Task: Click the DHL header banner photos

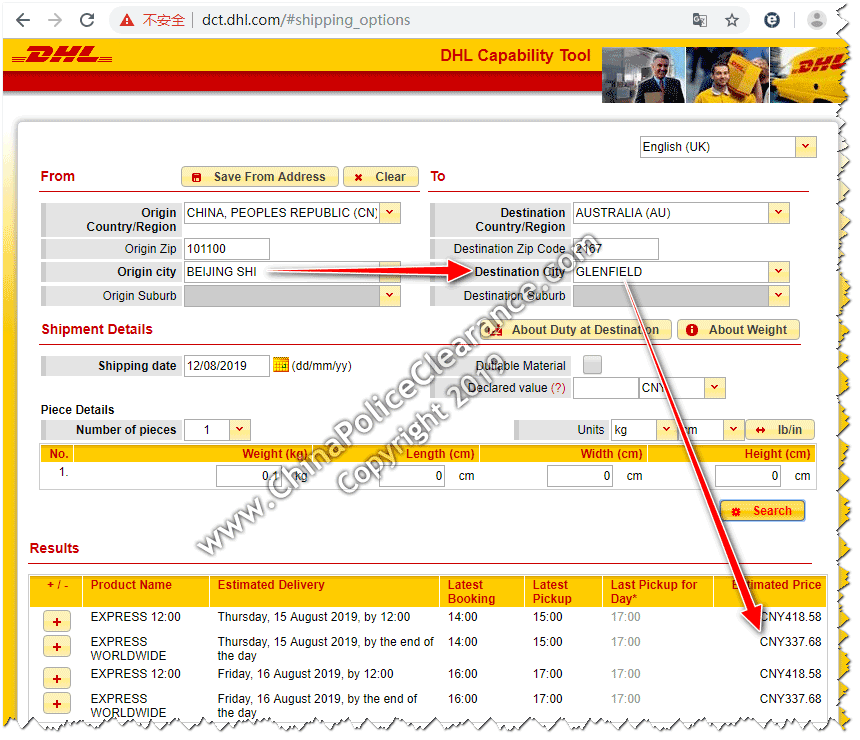Action: (x=724, y=75)
